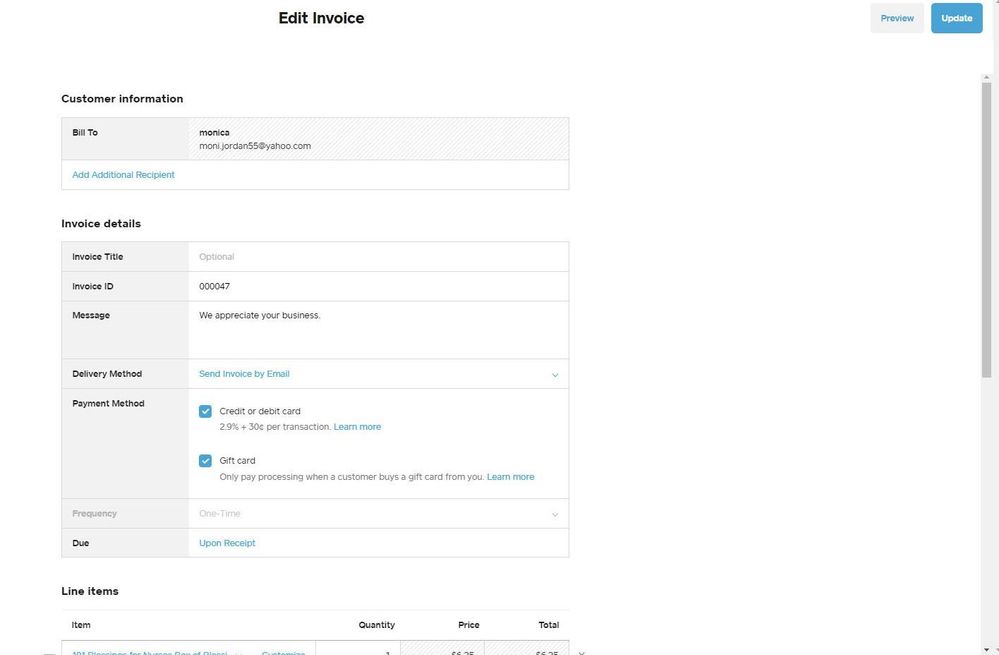
Task: Click the page vertical scrollbar
Action: tap(987, 230)
